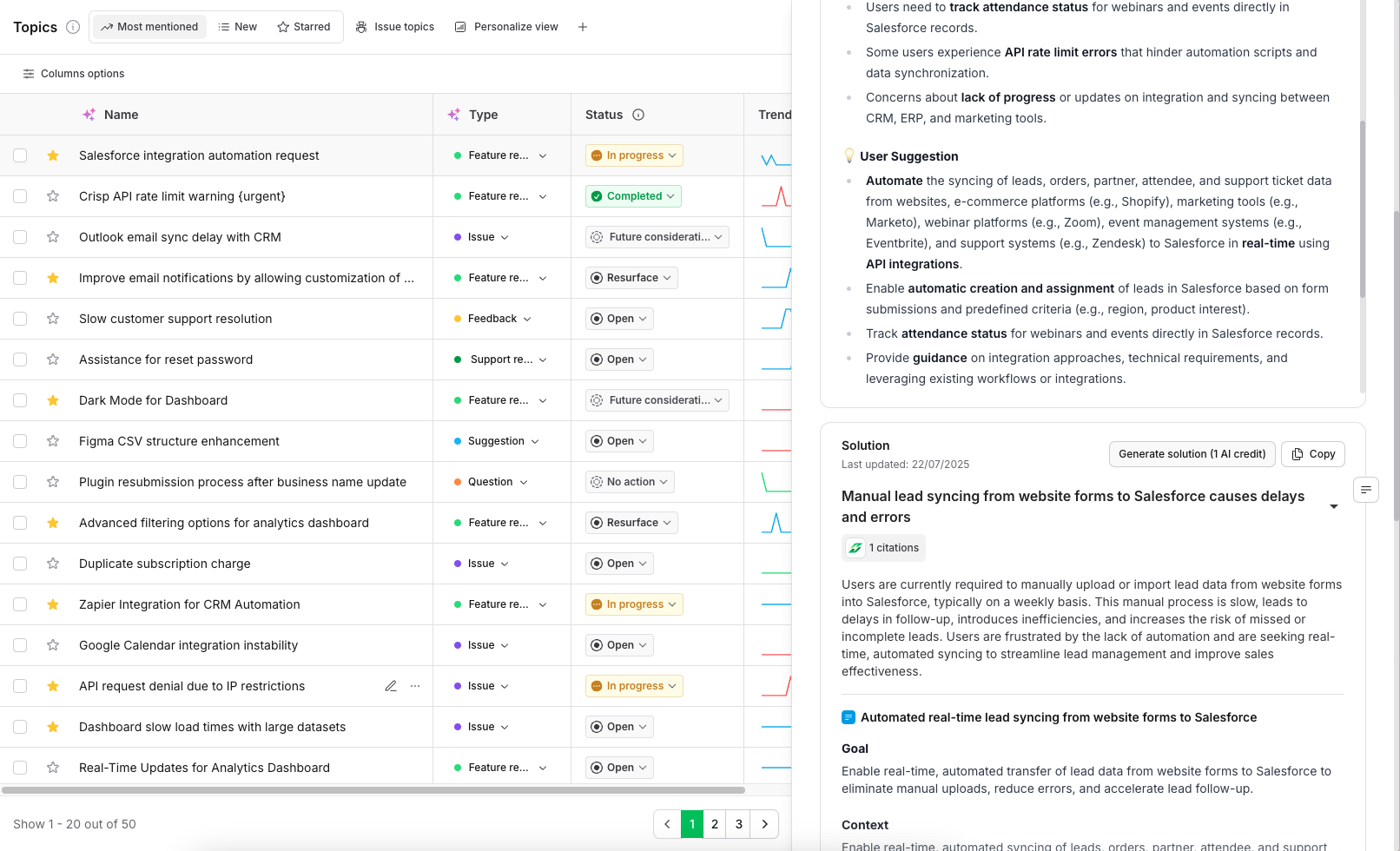Star the Slow customer support resolution topic

[x=53, y=319]
